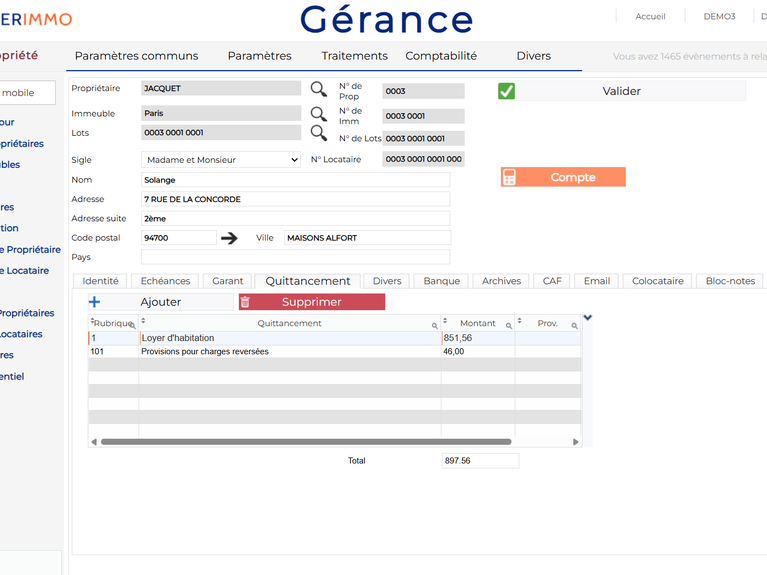The image size is (767, 575).
Task: Click the mobile search box in sidebar
Action: tap(27, 92)
